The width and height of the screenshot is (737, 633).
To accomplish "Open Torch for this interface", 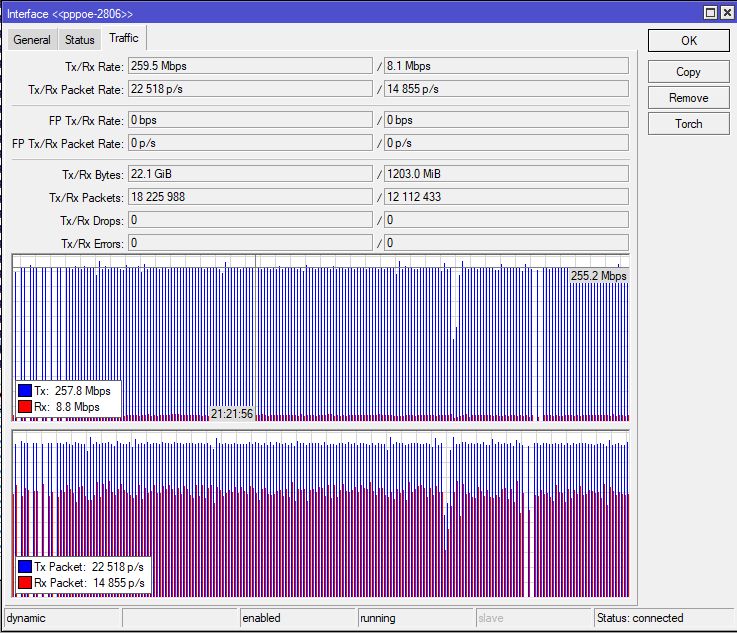I will pos(689,124).
